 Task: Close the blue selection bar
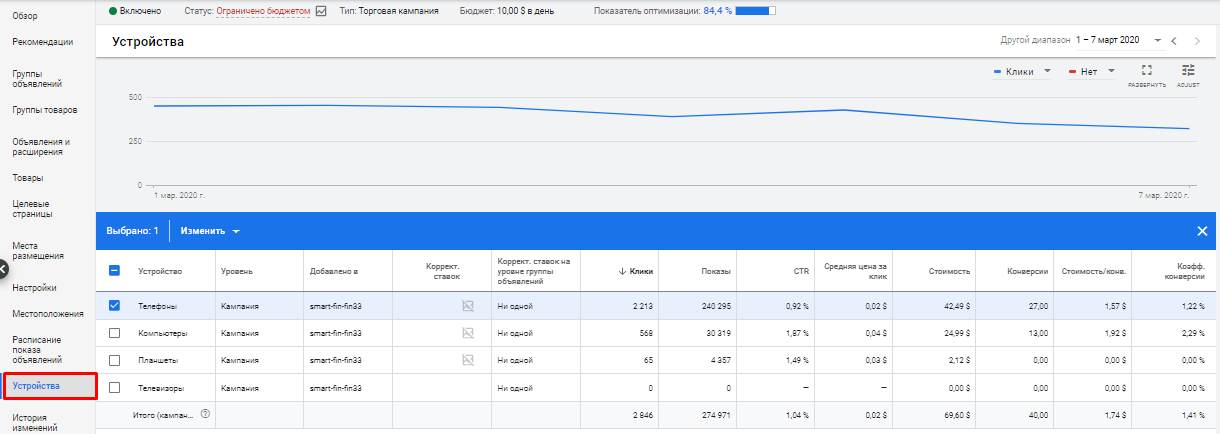pyautogui.click(x=1202, y=231)
